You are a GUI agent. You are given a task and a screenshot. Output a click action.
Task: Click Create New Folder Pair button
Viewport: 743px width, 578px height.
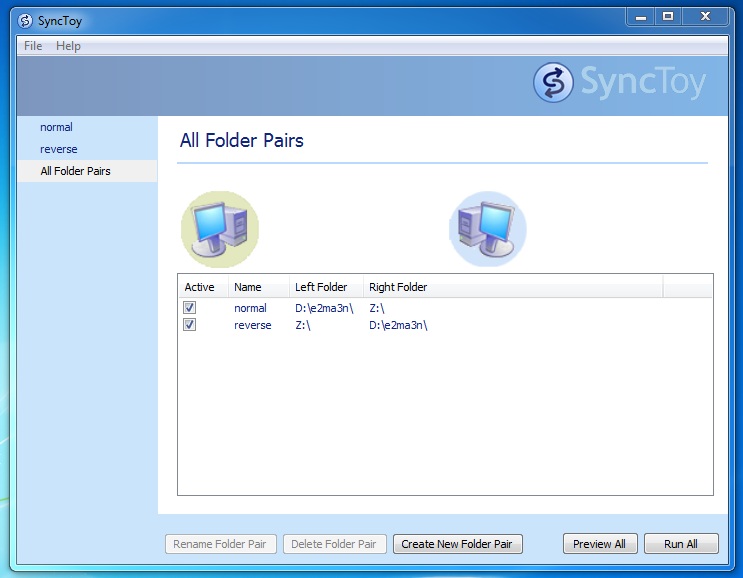(457, 544)
